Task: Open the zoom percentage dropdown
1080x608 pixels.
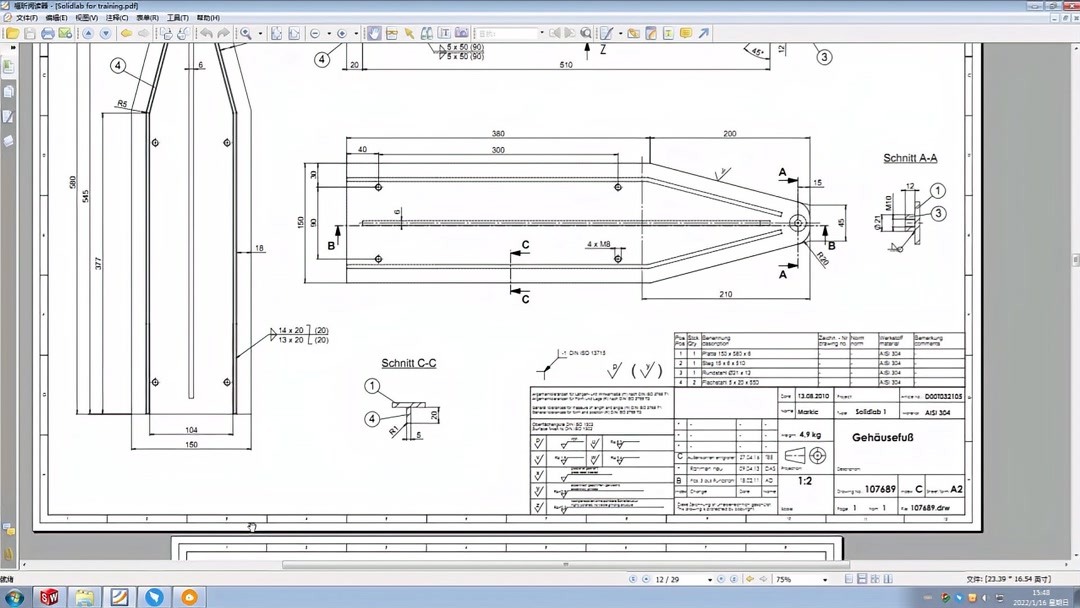Action: click(826, 578)
